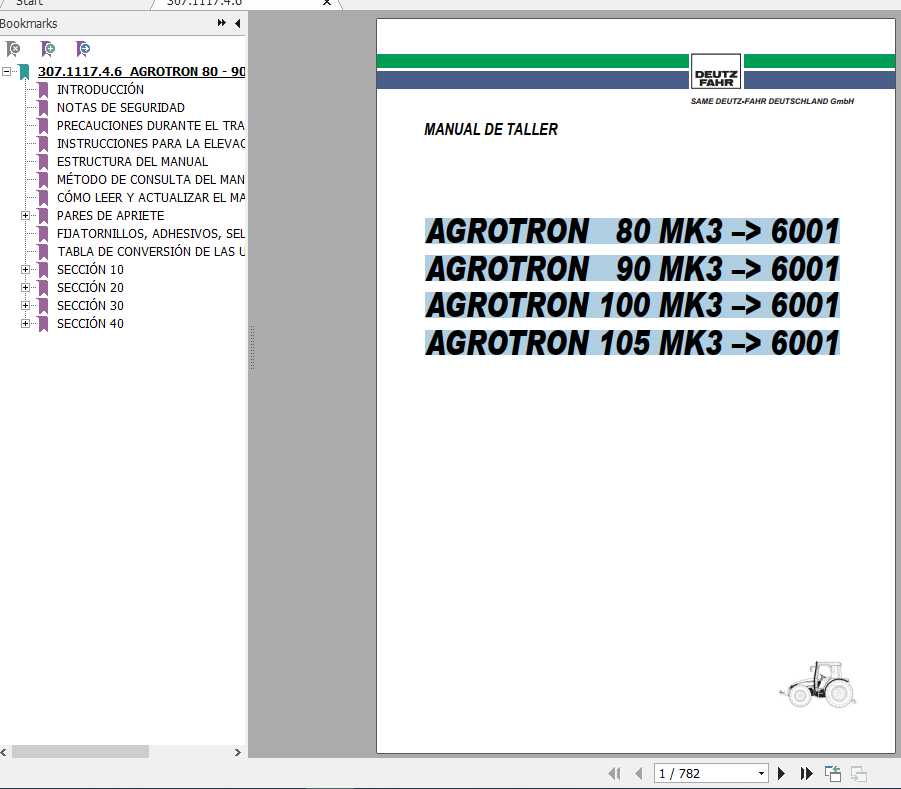
Task: Jump to the last page
Action: 806,773
